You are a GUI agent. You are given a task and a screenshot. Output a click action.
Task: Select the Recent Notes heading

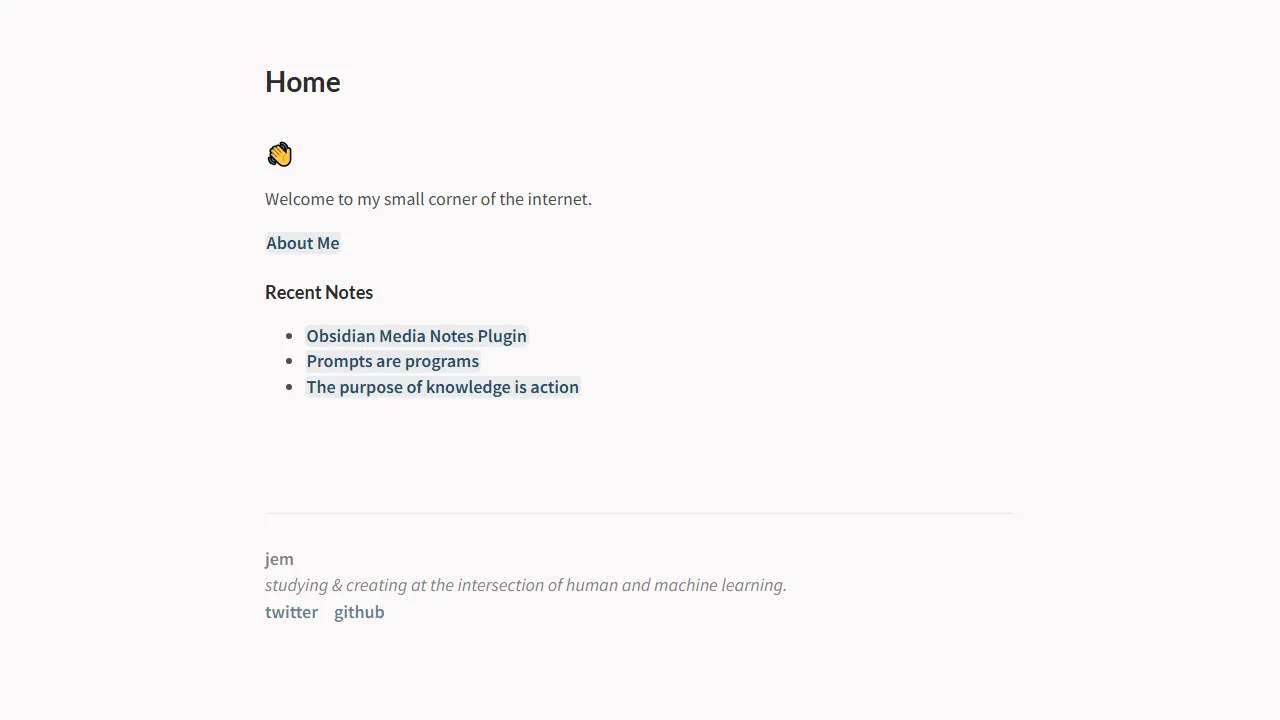319,292
